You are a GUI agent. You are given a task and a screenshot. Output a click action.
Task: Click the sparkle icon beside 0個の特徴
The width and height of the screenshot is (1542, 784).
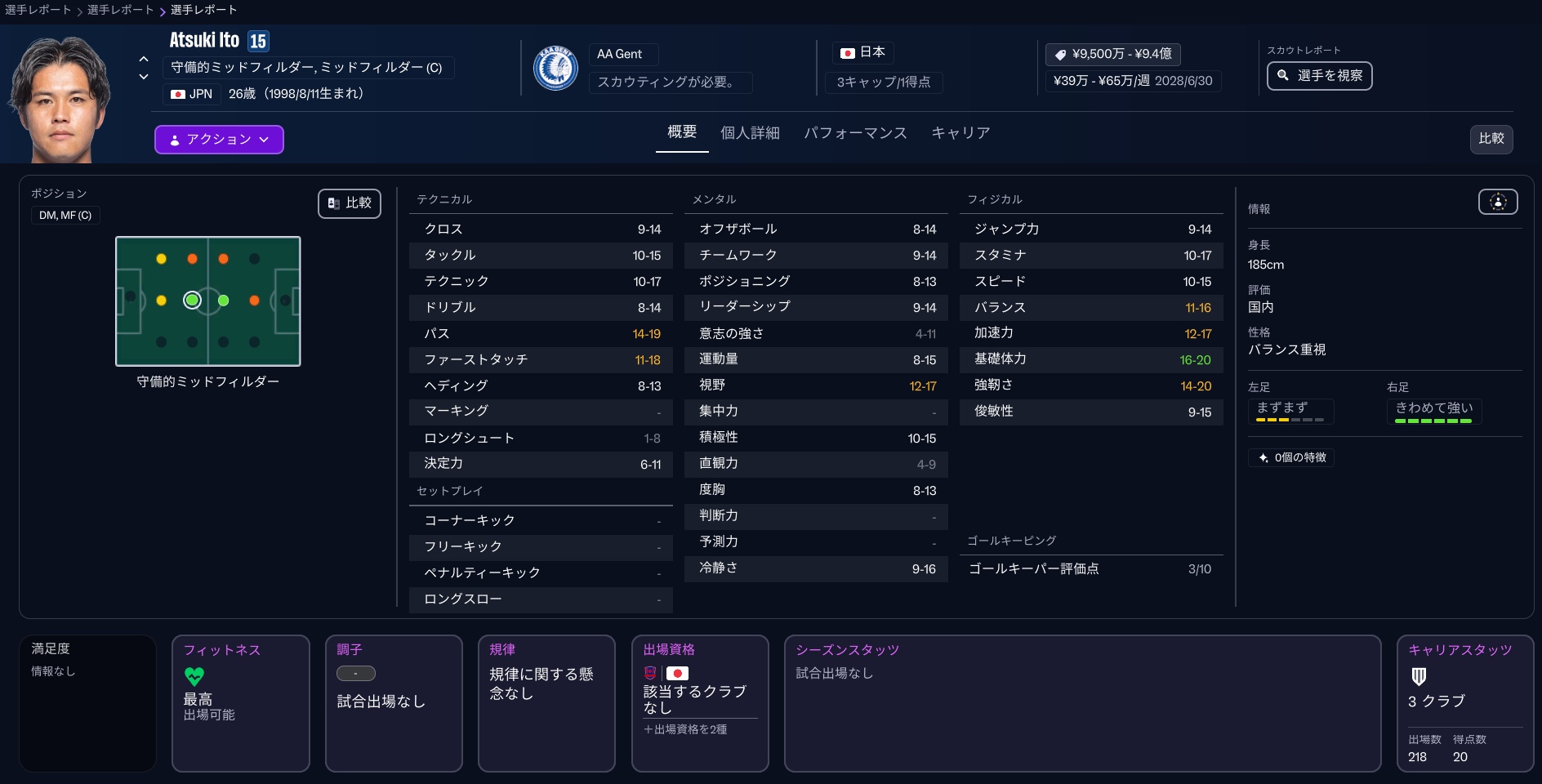click(1263, 458)
